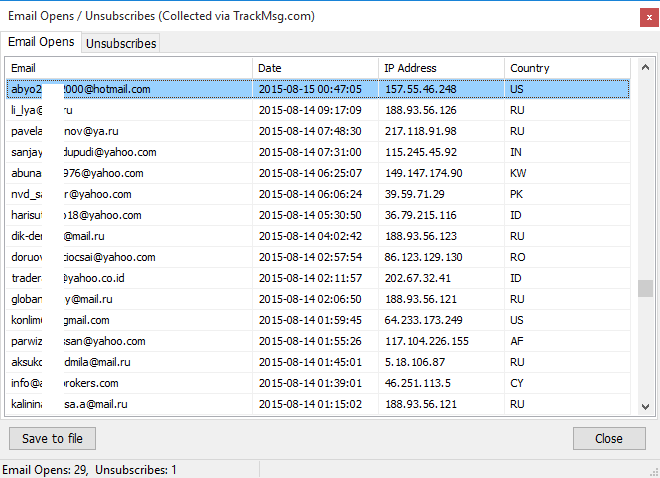Select IP address 217.118.91.98
Image resolution: width=660 pixels, height=478 pixels.
point(420,131)
